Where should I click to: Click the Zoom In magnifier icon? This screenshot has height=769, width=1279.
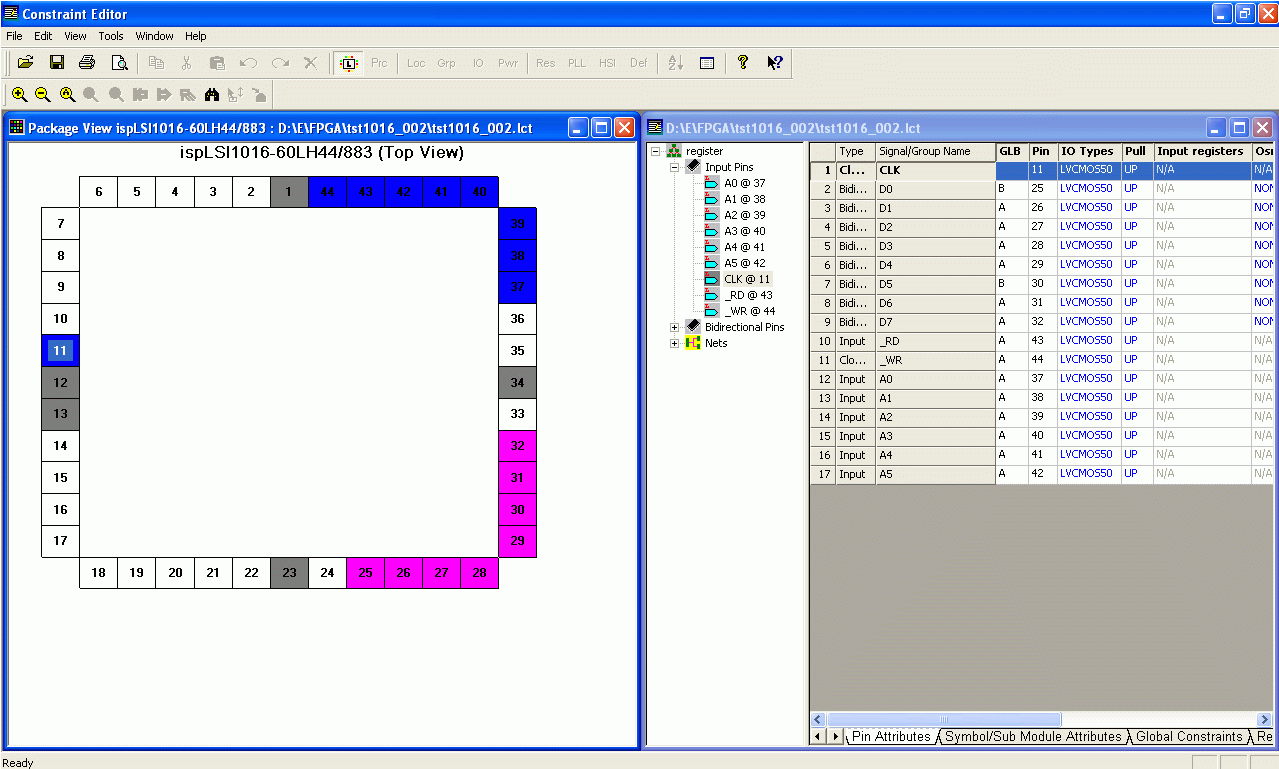click(19, 95)
